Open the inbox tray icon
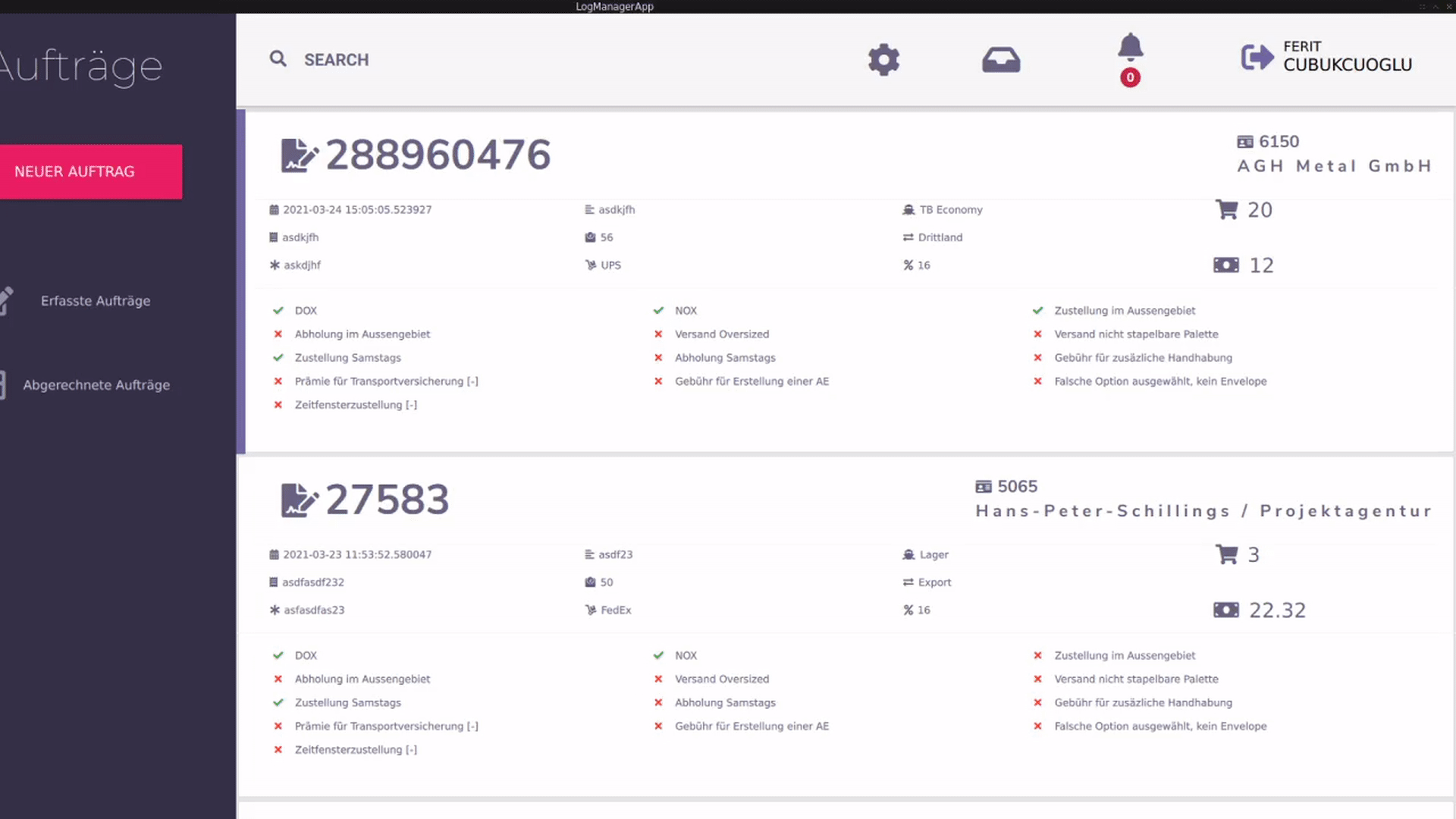Viewport: 1456px width, 819px height. coord(1001,59)
